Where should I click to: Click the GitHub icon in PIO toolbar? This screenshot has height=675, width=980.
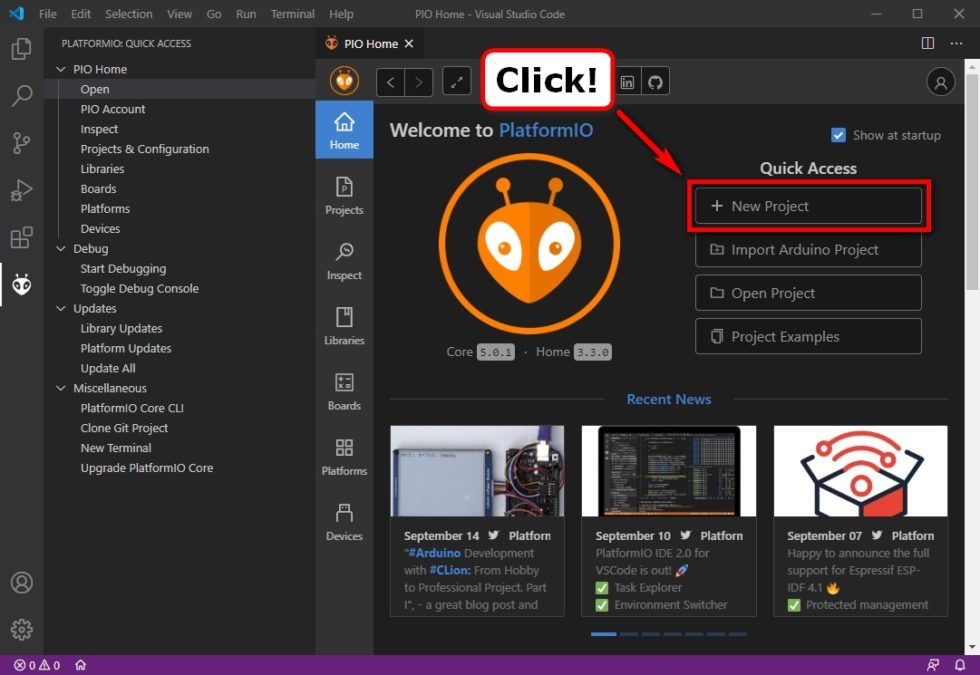pyautogui.click(x=655, y=82)
